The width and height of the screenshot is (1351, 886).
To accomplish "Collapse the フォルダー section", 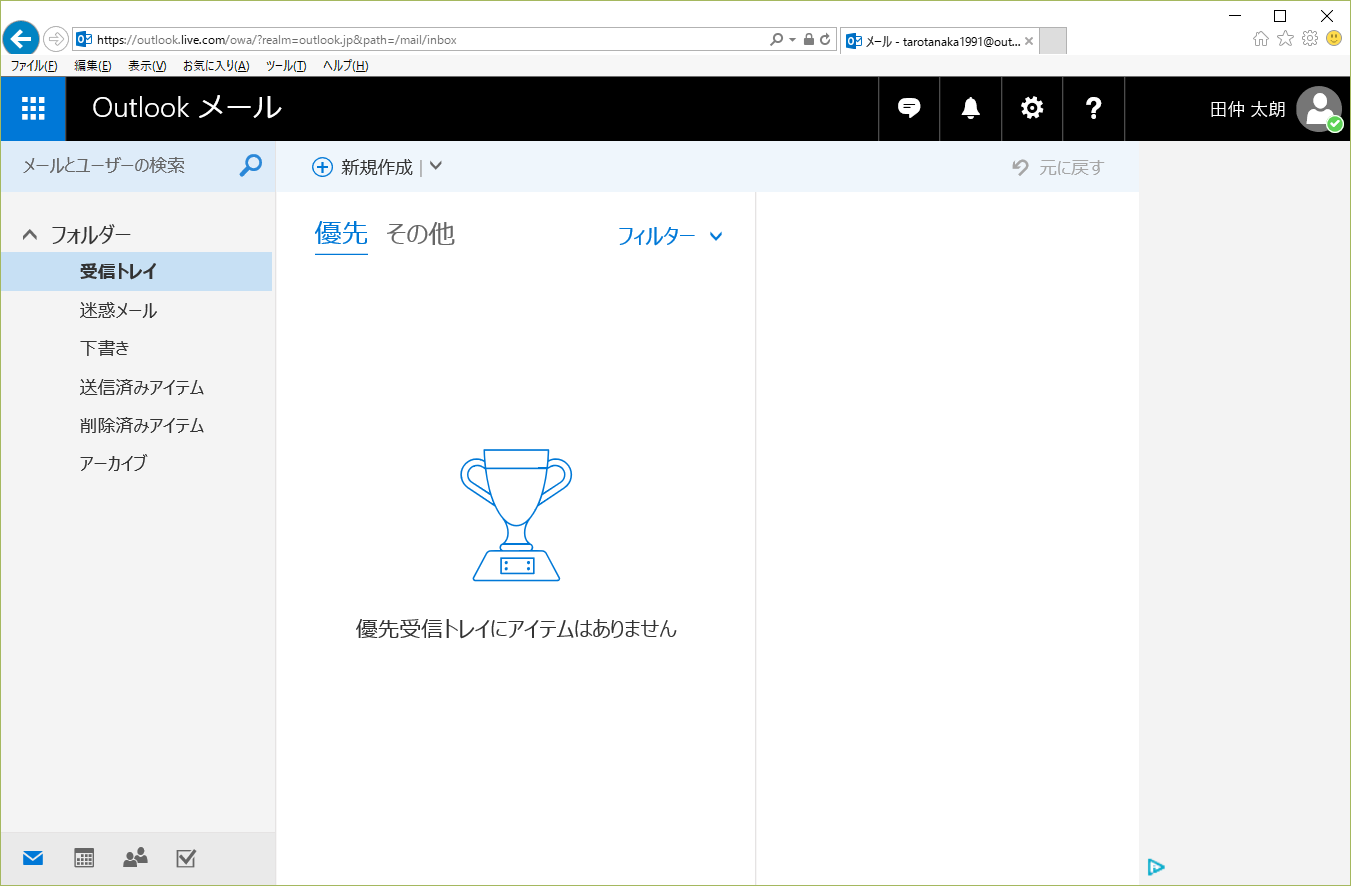I will tap(29, 233).
